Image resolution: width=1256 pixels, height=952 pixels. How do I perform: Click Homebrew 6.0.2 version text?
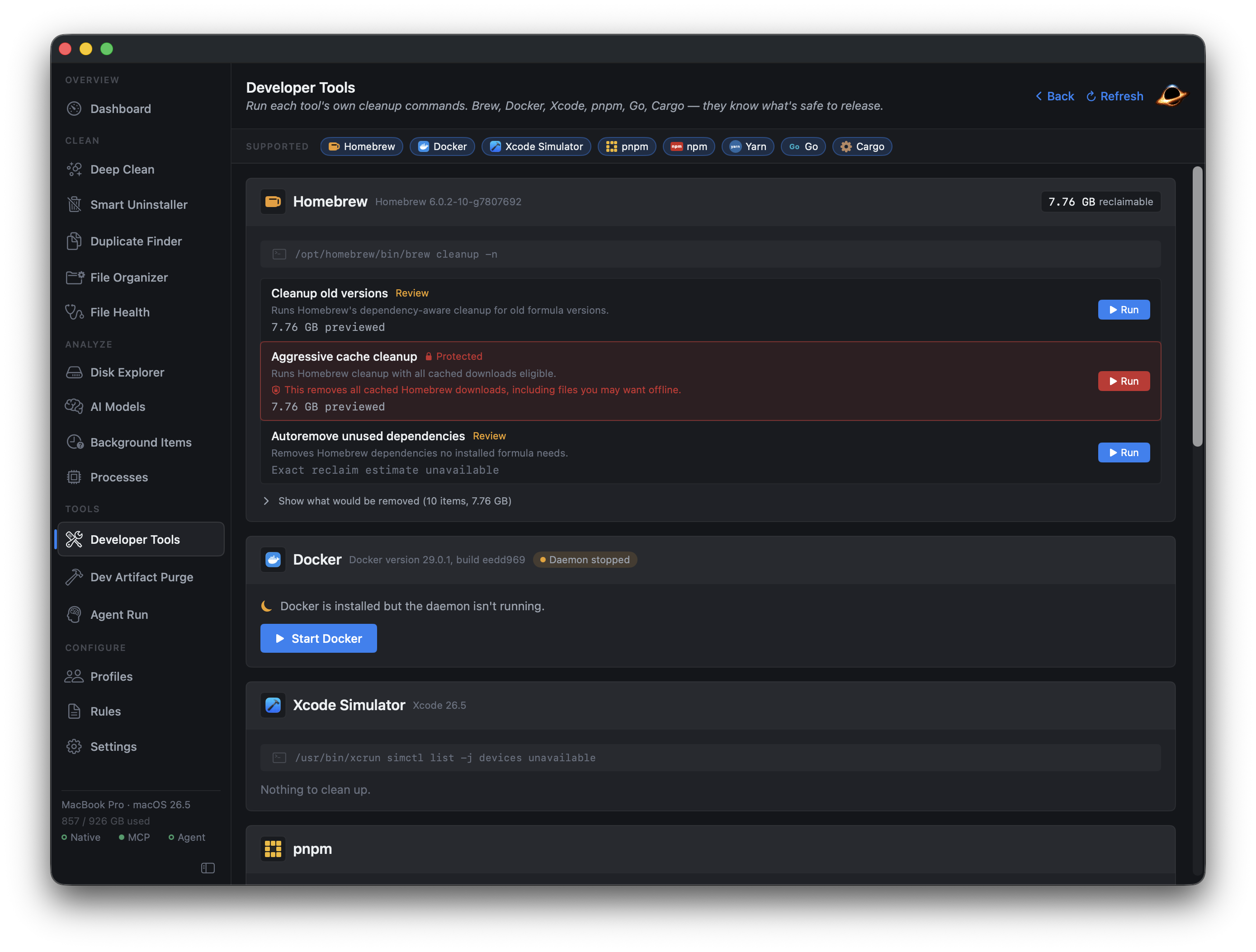pyautogui.click(x=448, y=202)
